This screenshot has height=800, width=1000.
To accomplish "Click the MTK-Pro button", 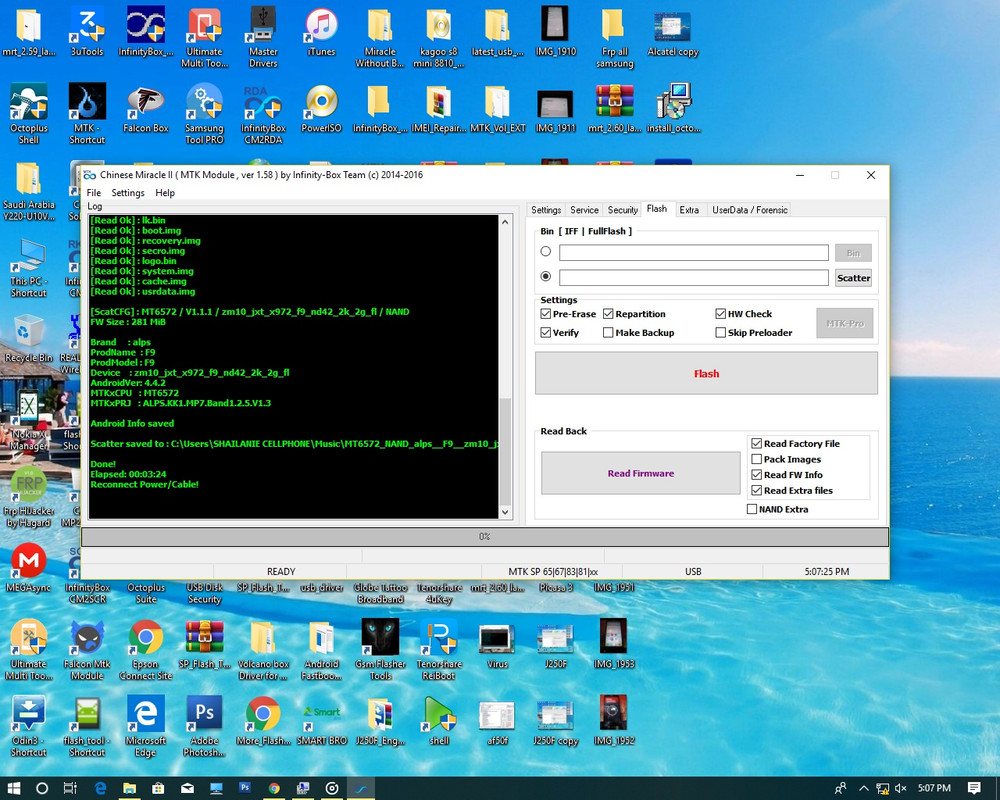I will (x=845, y=323).
